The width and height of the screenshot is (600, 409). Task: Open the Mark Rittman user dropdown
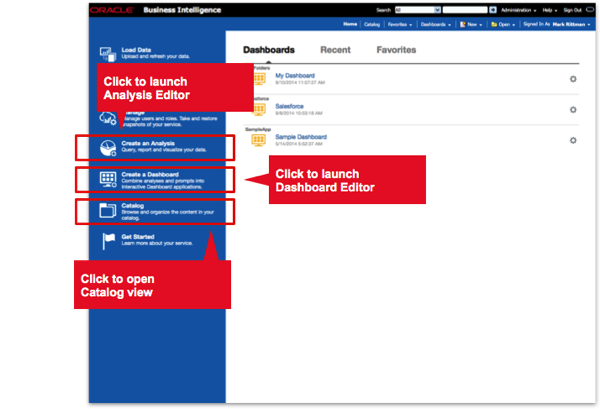(571, 24)
